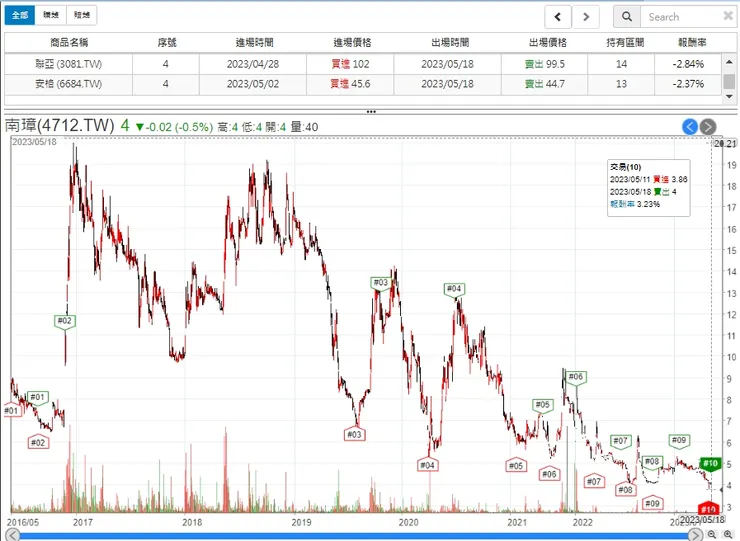Click the 交易(10) tooltip title
Image resolution: width=740 pixels, height=541 pixels.
click(625, 167)
